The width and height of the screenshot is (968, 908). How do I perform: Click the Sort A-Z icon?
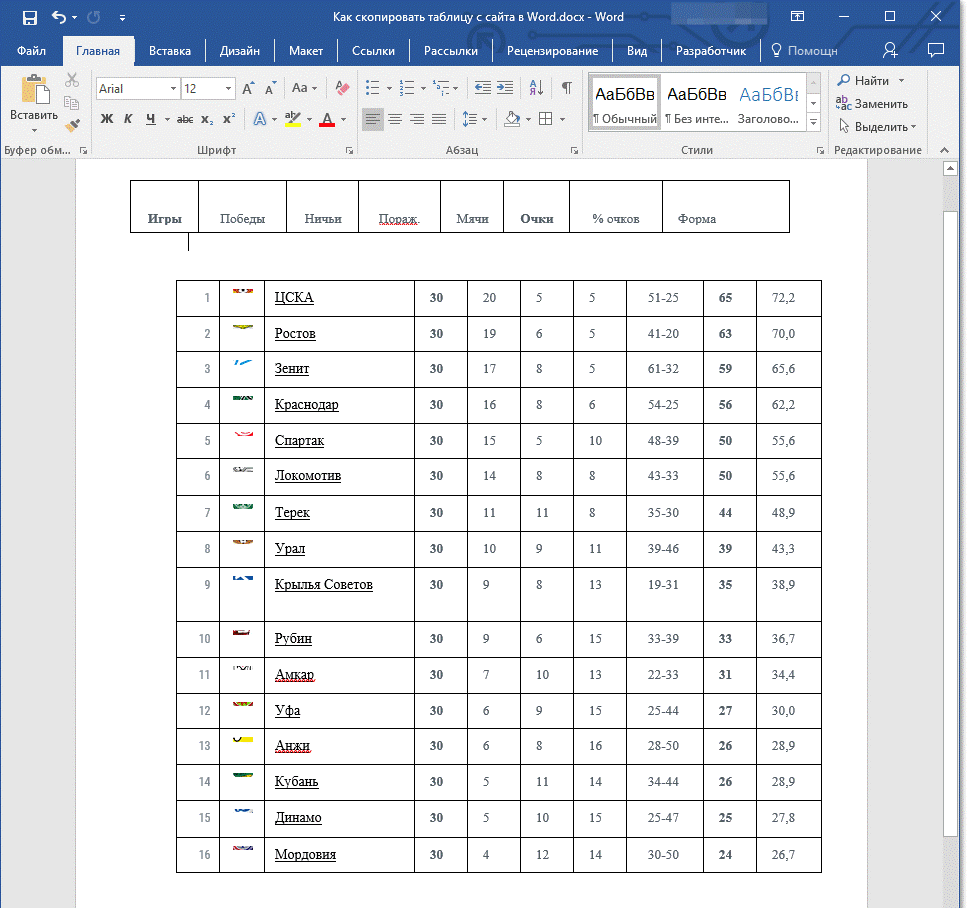536,88
